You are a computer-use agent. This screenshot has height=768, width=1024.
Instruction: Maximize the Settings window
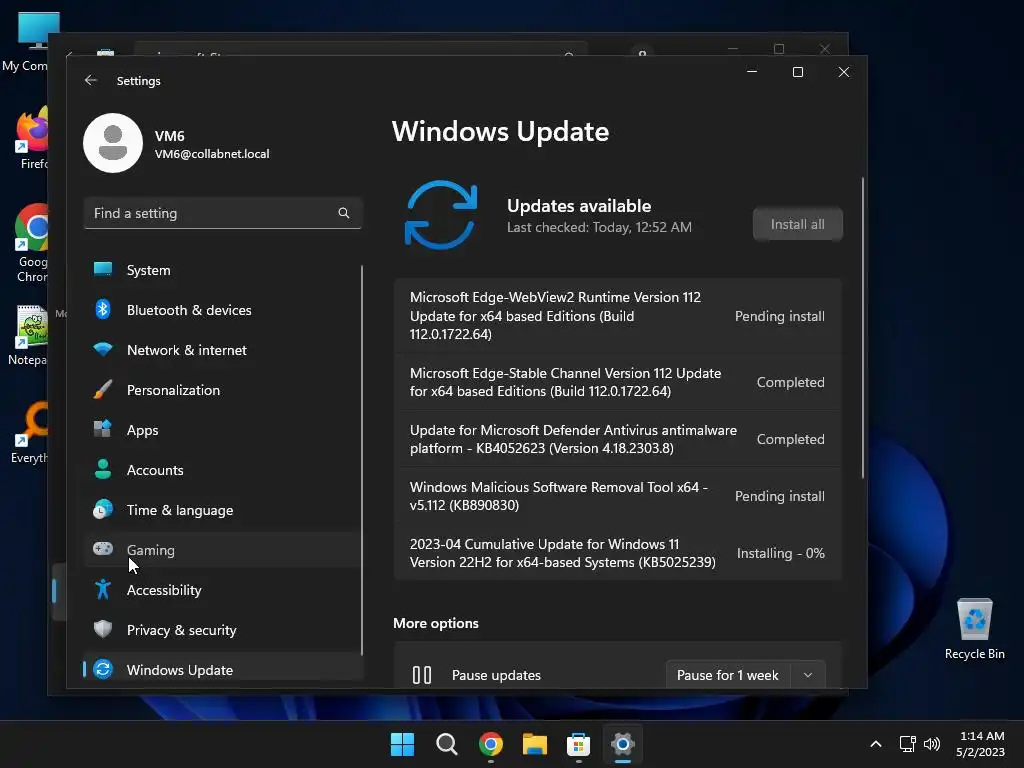coord(797,72)
